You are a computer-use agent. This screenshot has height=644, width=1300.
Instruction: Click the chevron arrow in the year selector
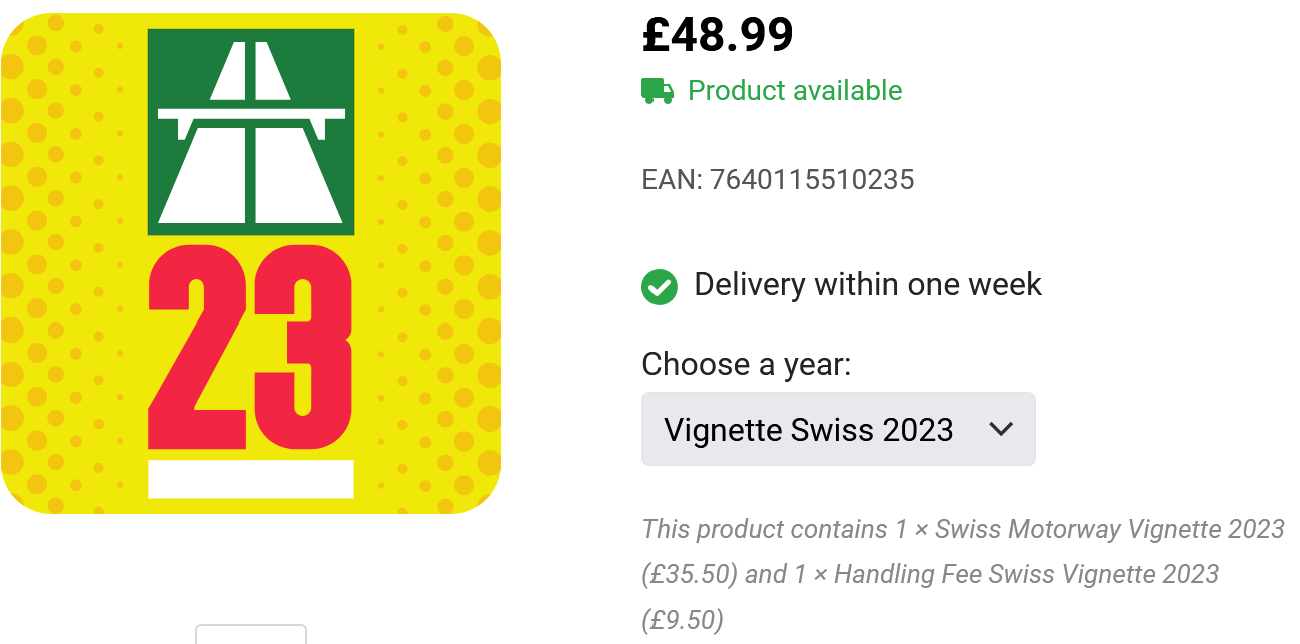pyautogui.click(x=1000, y=430)
